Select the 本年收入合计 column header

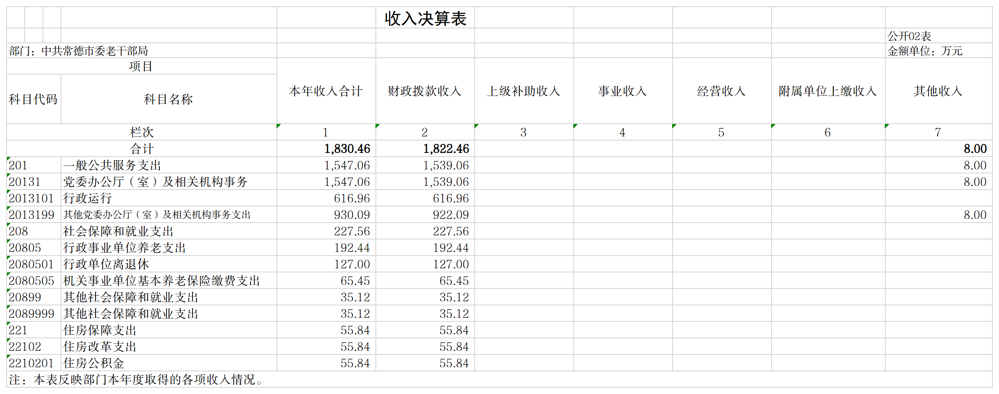click(x=326, y=91)
